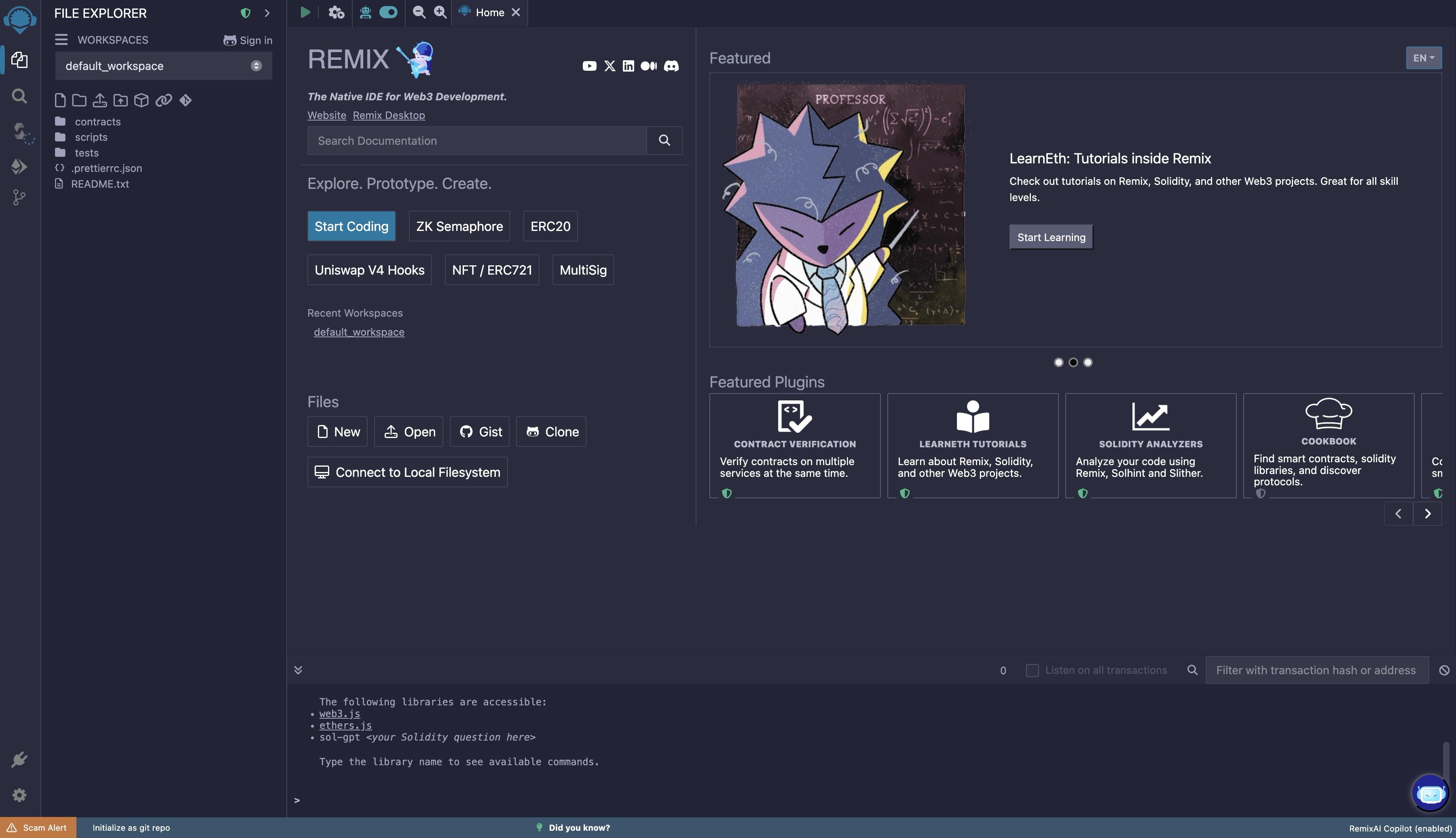Open the RemixAI chat assistant bubble
1456x838 pixels.
(1430, 793)
